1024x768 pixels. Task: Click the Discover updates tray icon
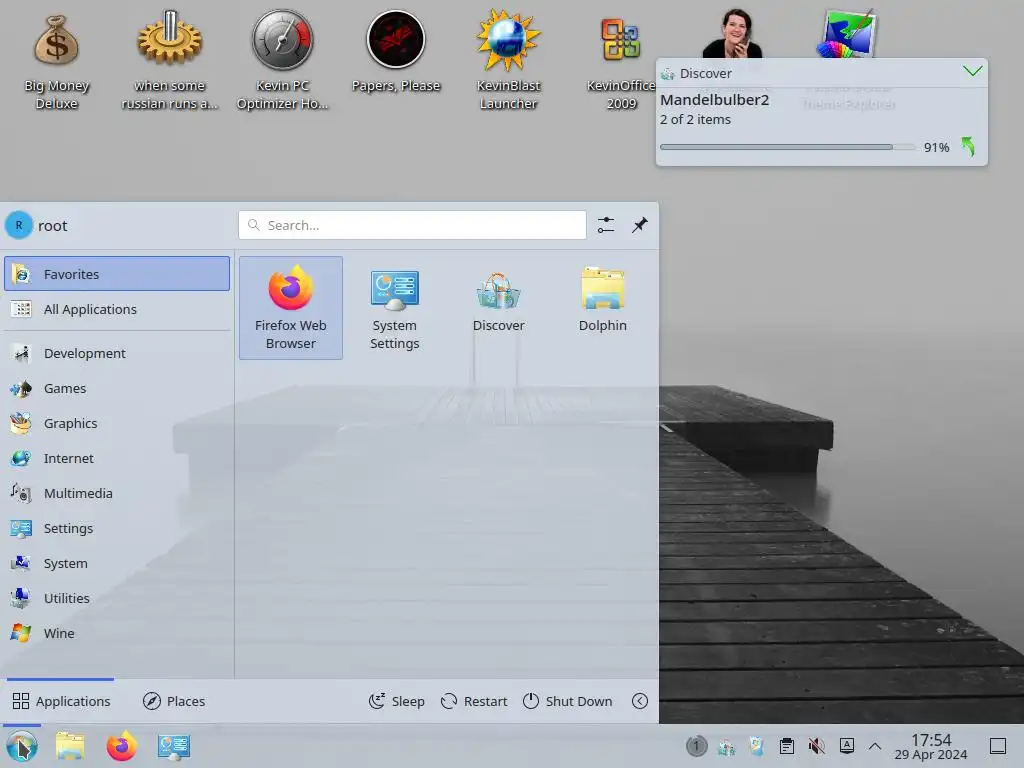pos(726,746)
